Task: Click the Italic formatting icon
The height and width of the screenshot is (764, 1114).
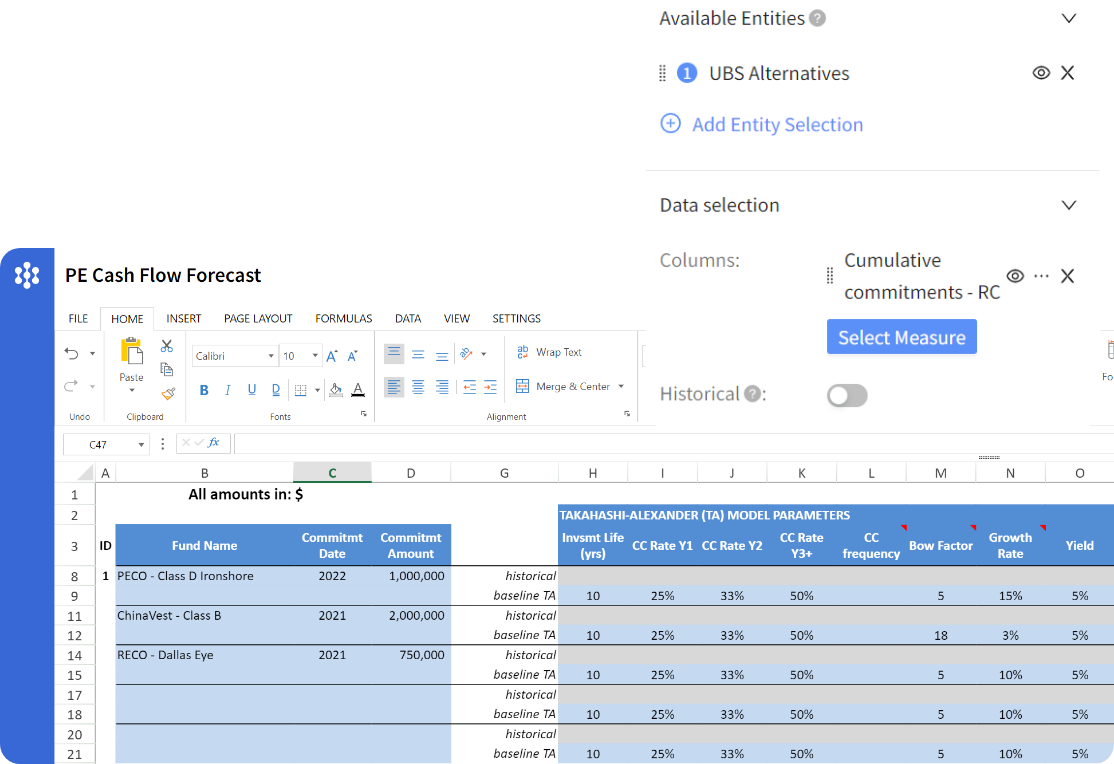Action: point(227,390)
